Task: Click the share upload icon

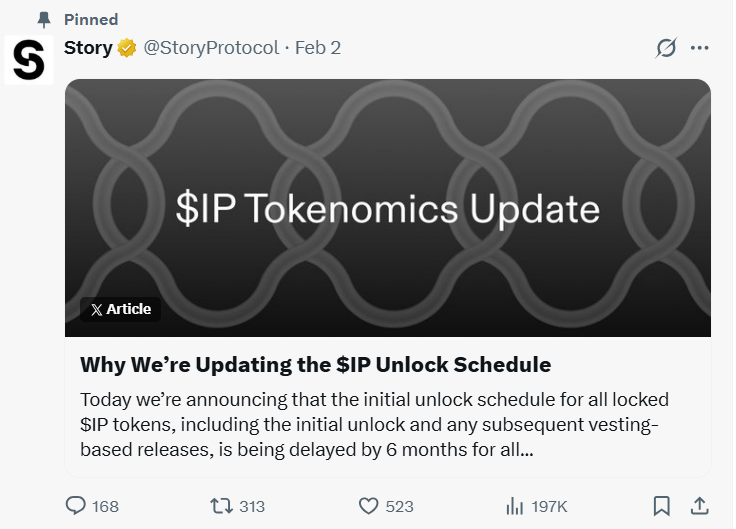Action: tap(700, 506)
